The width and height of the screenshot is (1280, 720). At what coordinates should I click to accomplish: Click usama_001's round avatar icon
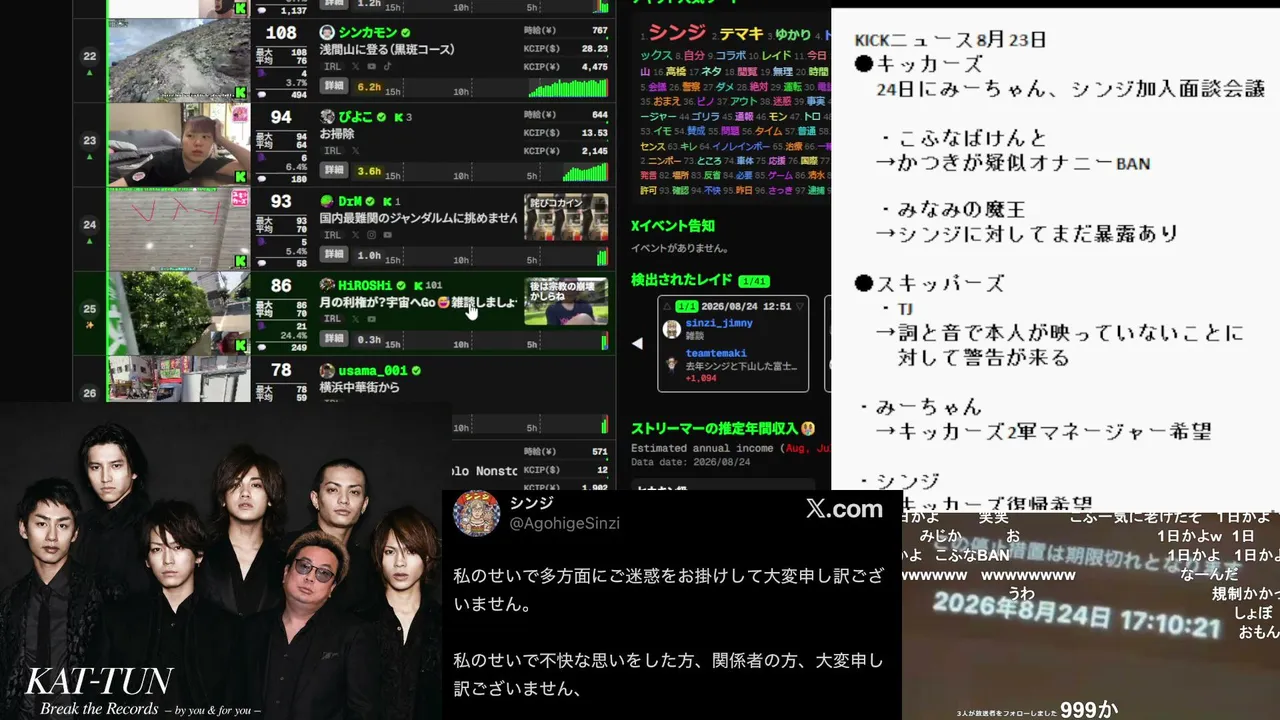pyautogui.click(x=327, y=370)
